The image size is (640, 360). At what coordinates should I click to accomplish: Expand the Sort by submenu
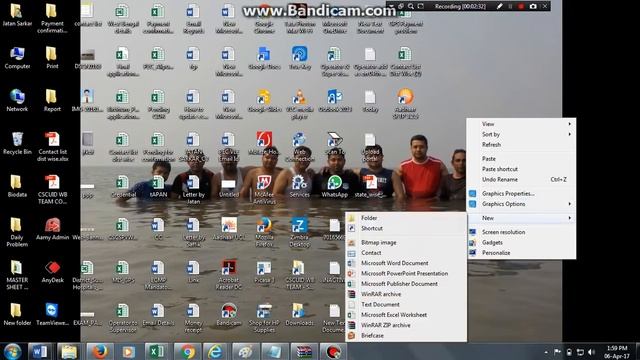[x=521, y=134]
